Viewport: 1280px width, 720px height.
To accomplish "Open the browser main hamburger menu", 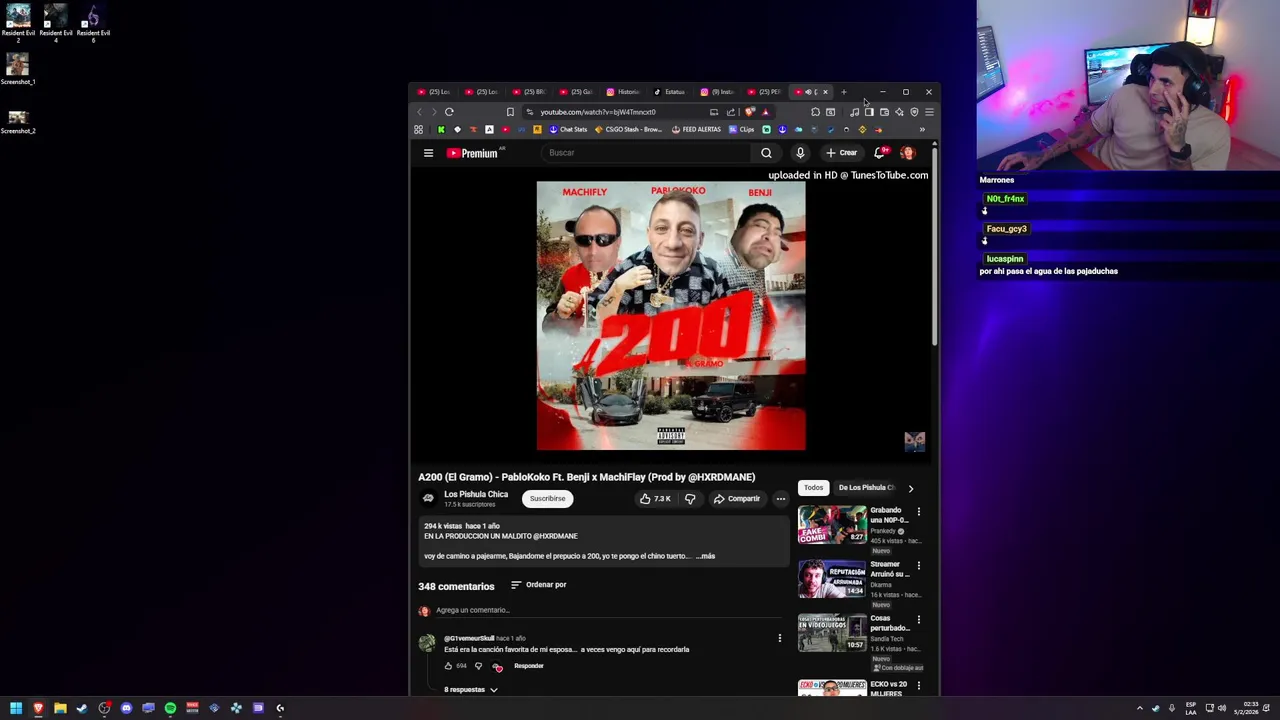I will point(929,112).
